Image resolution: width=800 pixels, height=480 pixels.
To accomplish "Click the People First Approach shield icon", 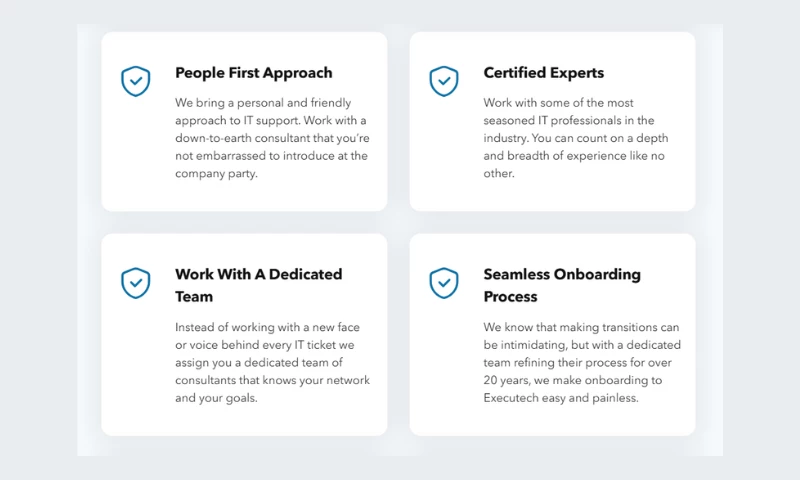I will (136, 81).
